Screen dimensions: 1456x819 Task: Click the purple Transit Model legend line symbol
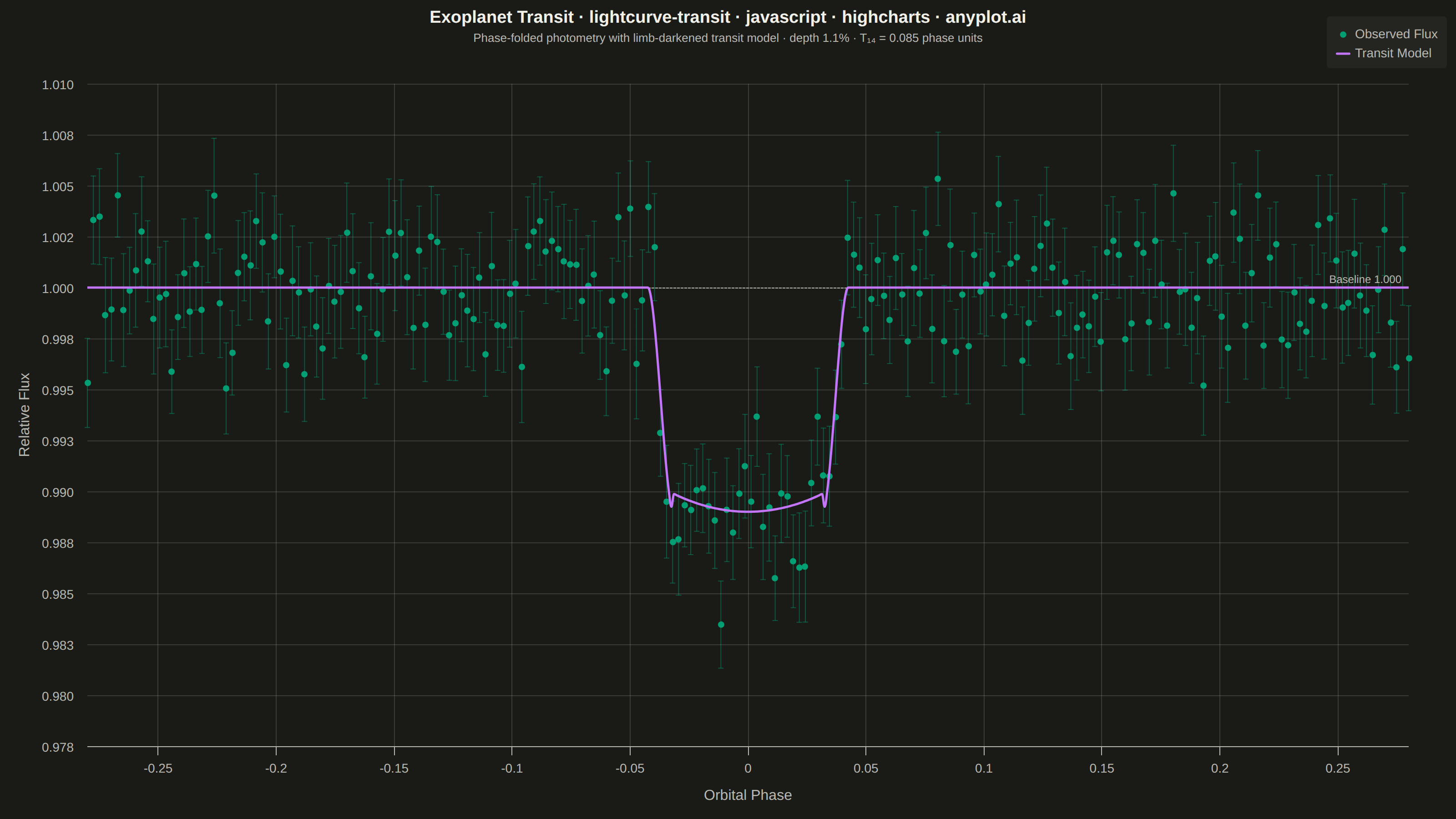click(x=1343, y=54)
